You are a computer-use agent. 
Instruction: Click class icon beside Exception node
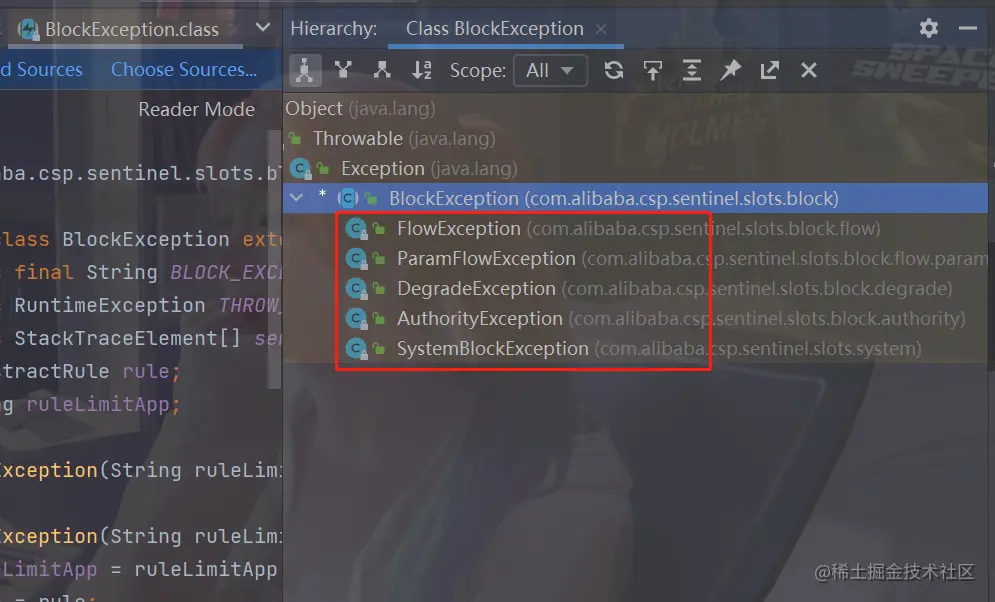300,169
